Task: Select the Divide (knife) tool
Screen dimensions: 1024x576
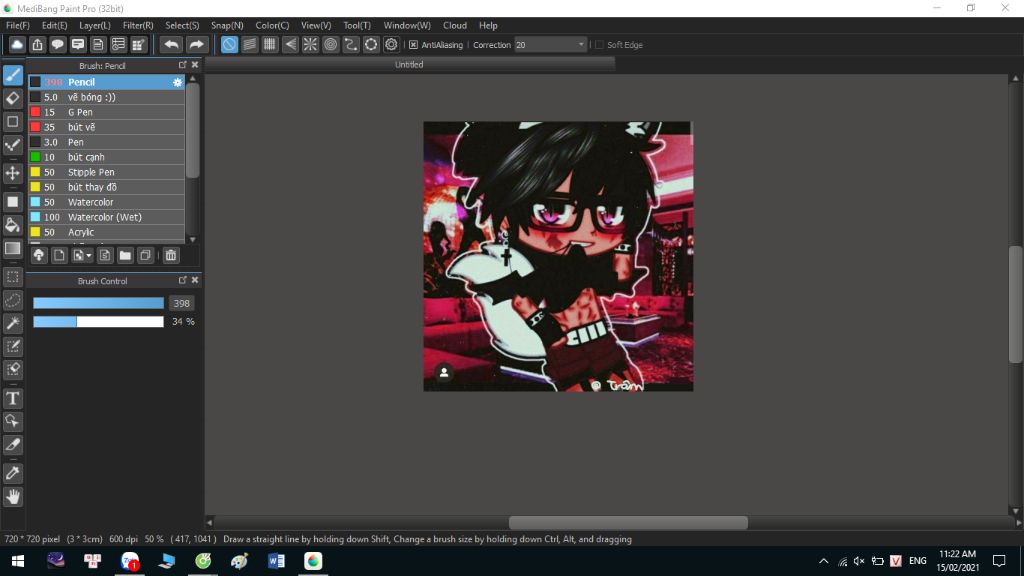Action: (12, 445)
